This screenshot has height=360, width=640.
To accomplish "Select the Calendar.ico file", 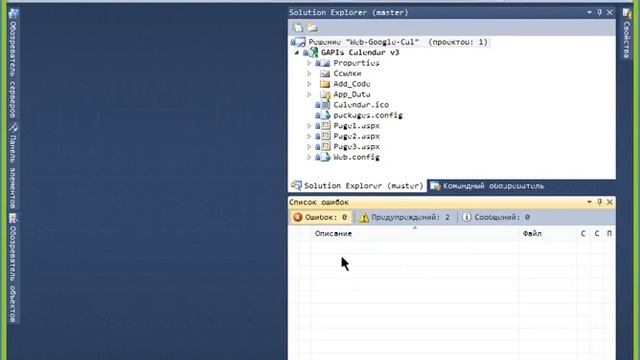I will [361, 105].
